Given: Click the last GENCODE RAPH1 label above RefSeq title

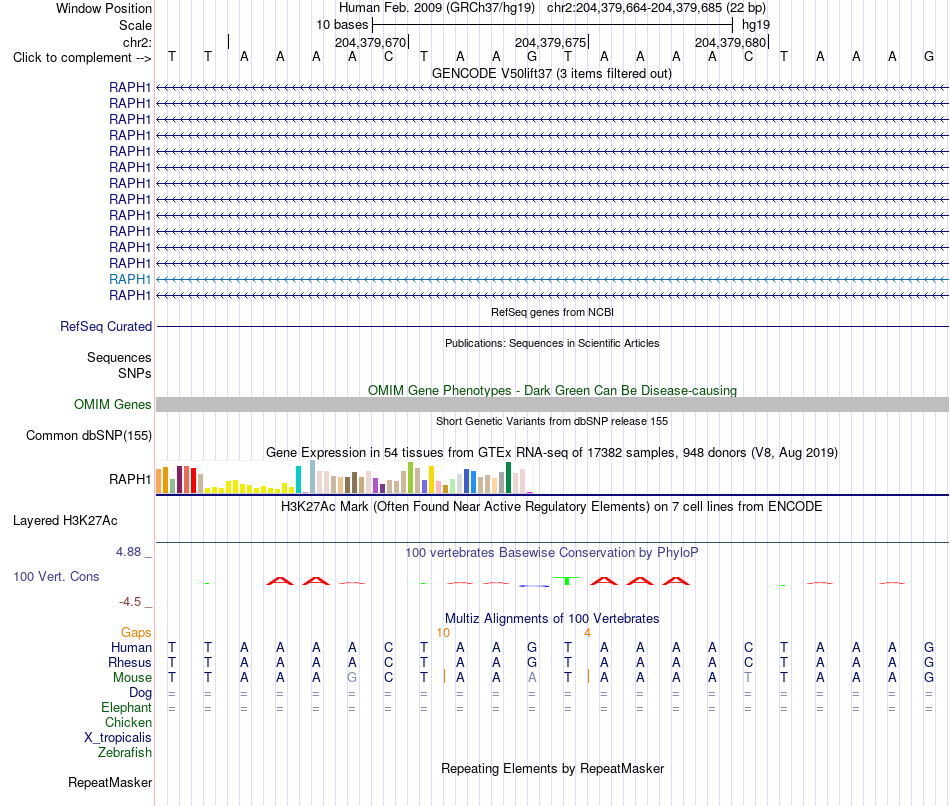Looking at the screenshot, I should point(130,295).
